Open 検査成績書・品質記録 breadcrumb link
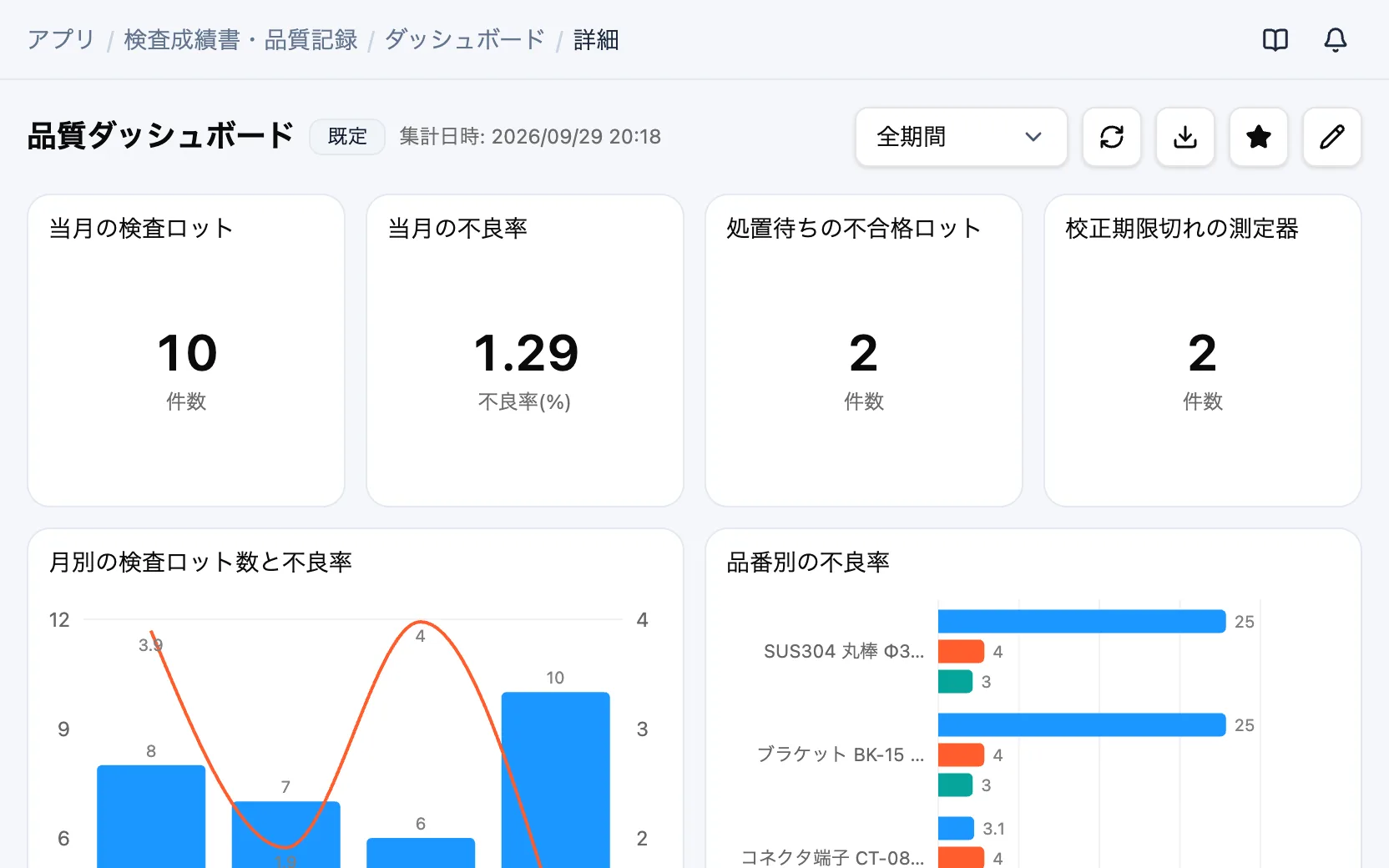1389x868 pixels. pyautogui.click(x=240, y=40)
